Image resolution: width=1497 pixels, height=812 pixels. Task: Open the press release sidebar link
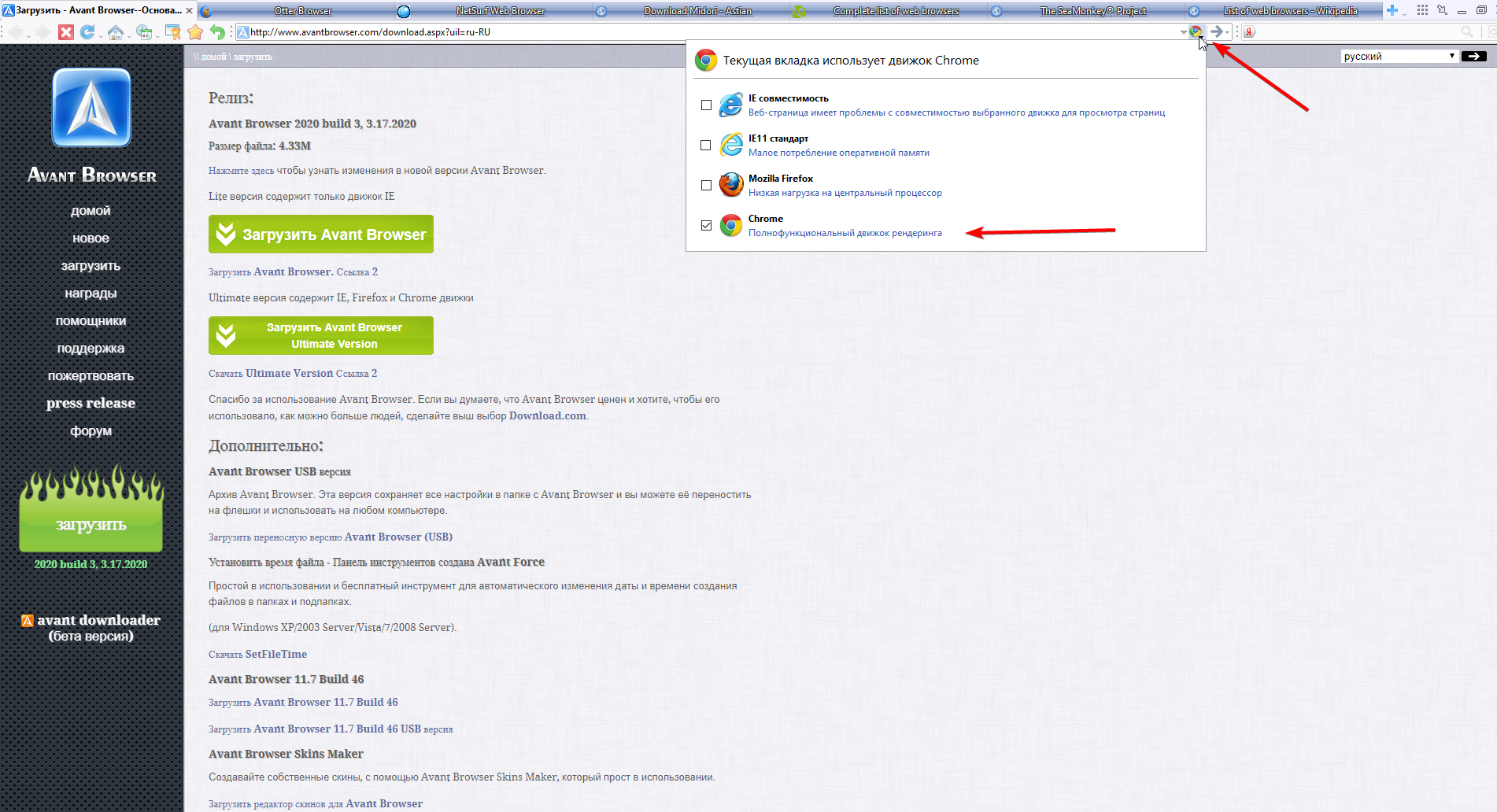[91, 404]
